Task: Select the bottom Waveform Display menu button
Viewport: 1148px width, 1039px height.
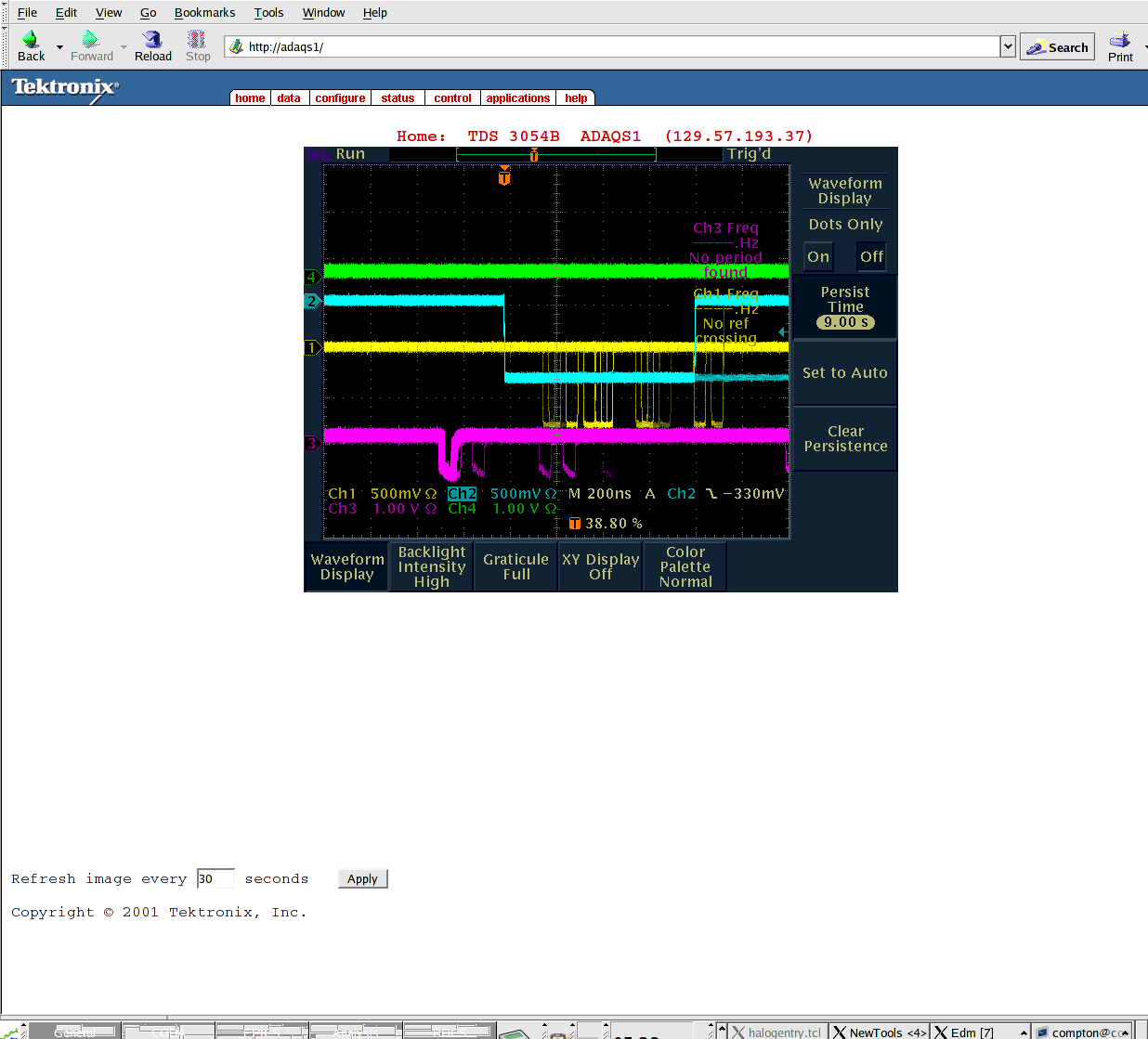Action: pos(347,566)
